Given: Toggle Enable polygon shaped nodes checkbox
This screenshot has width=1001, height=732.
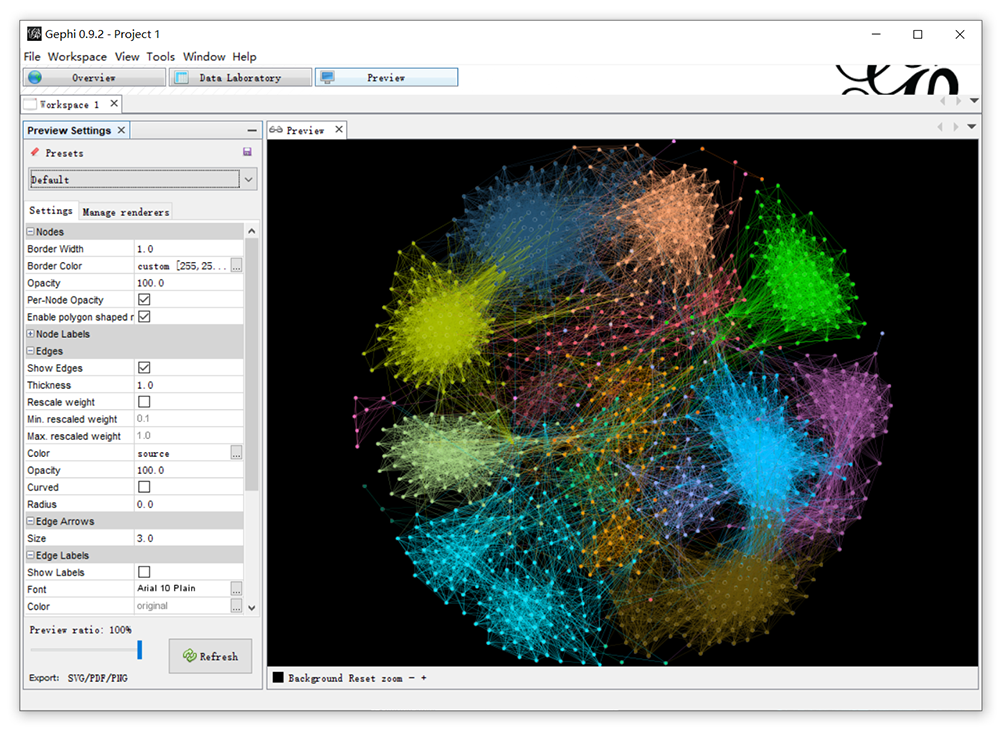Looking at the screenshot, I should 144,317.
